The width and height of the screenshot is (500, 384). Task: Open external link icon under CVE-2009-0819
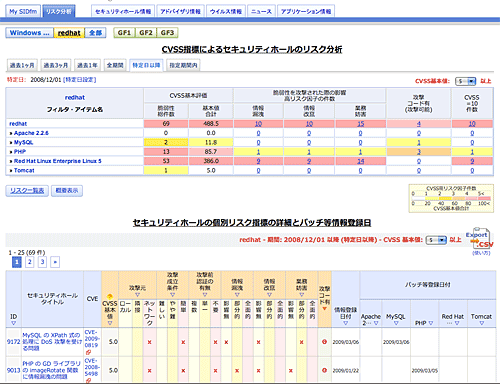(88, 352)
